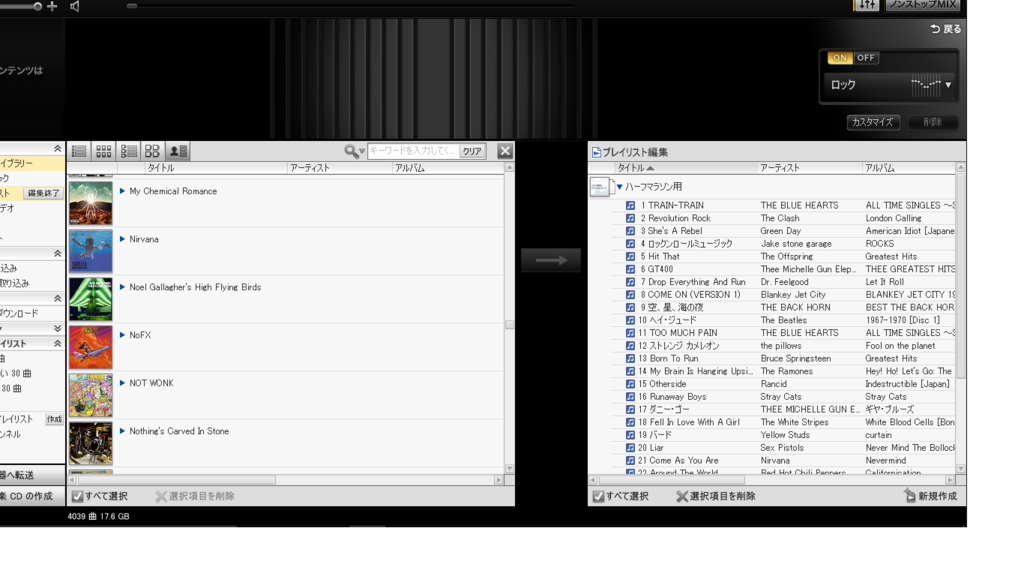Sort playlist by アーティスト column header

click(x=780, y=168)
